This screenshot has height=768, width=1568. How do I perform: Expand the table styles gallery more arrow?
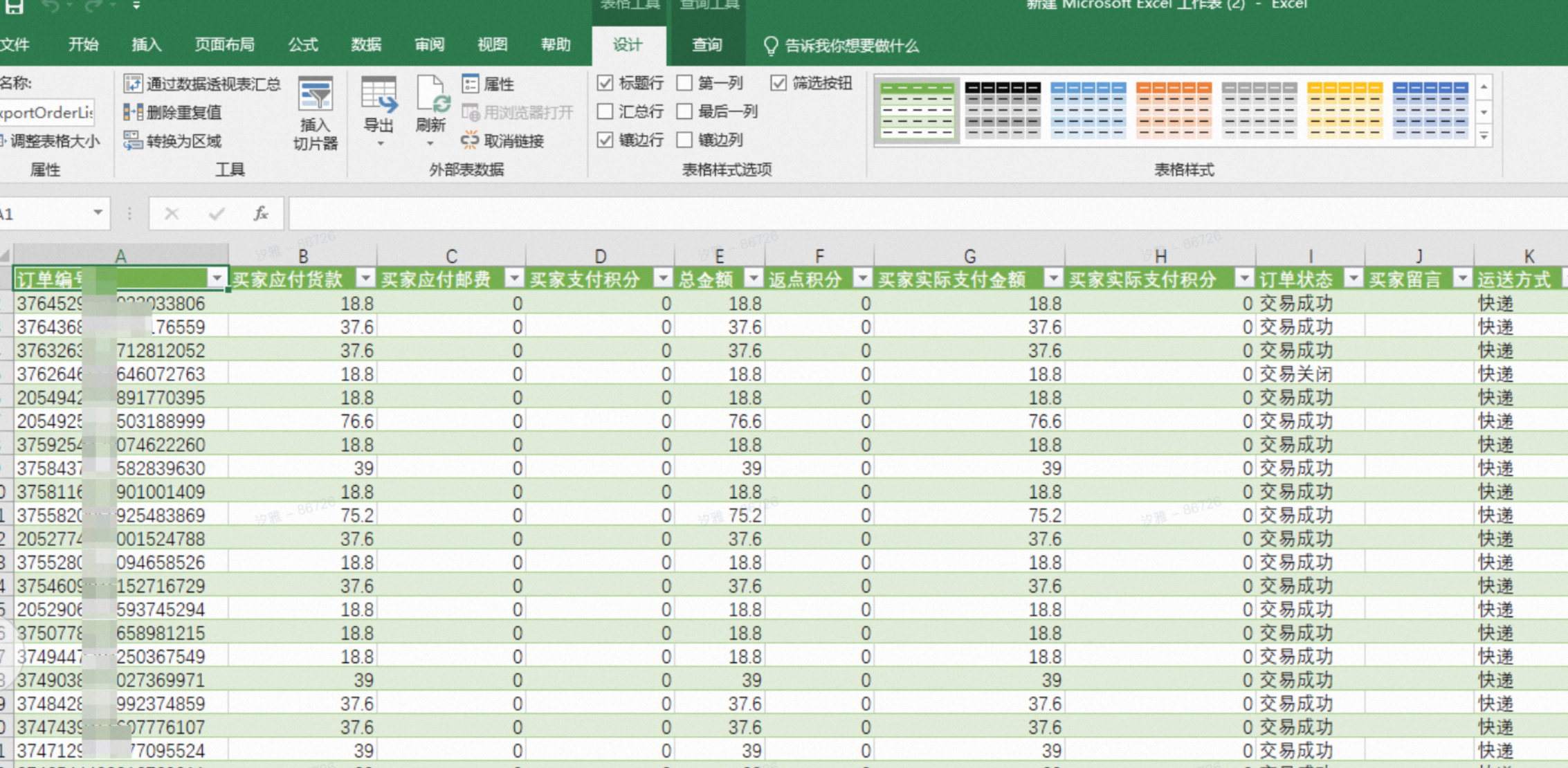pos(1484,137)
